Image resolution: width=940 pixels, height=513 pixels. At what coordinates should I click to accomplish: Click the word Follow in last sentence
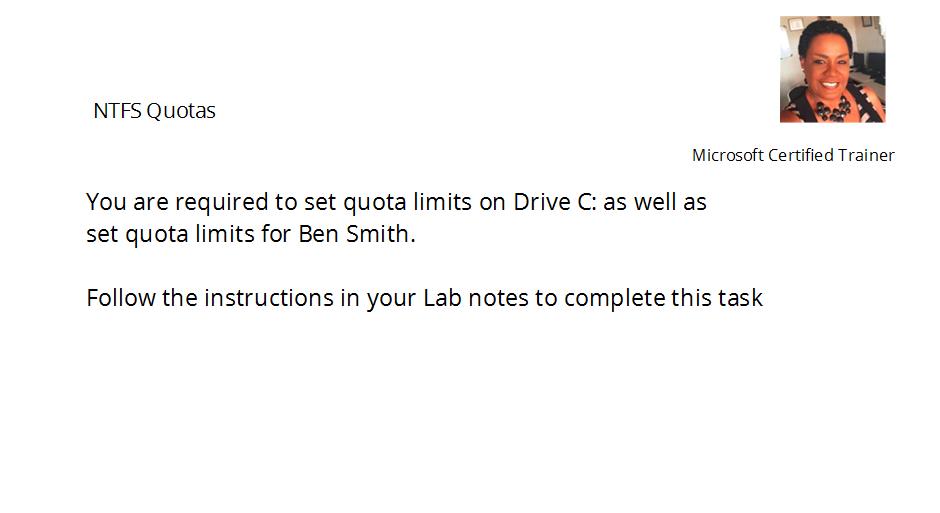[120, 298]
